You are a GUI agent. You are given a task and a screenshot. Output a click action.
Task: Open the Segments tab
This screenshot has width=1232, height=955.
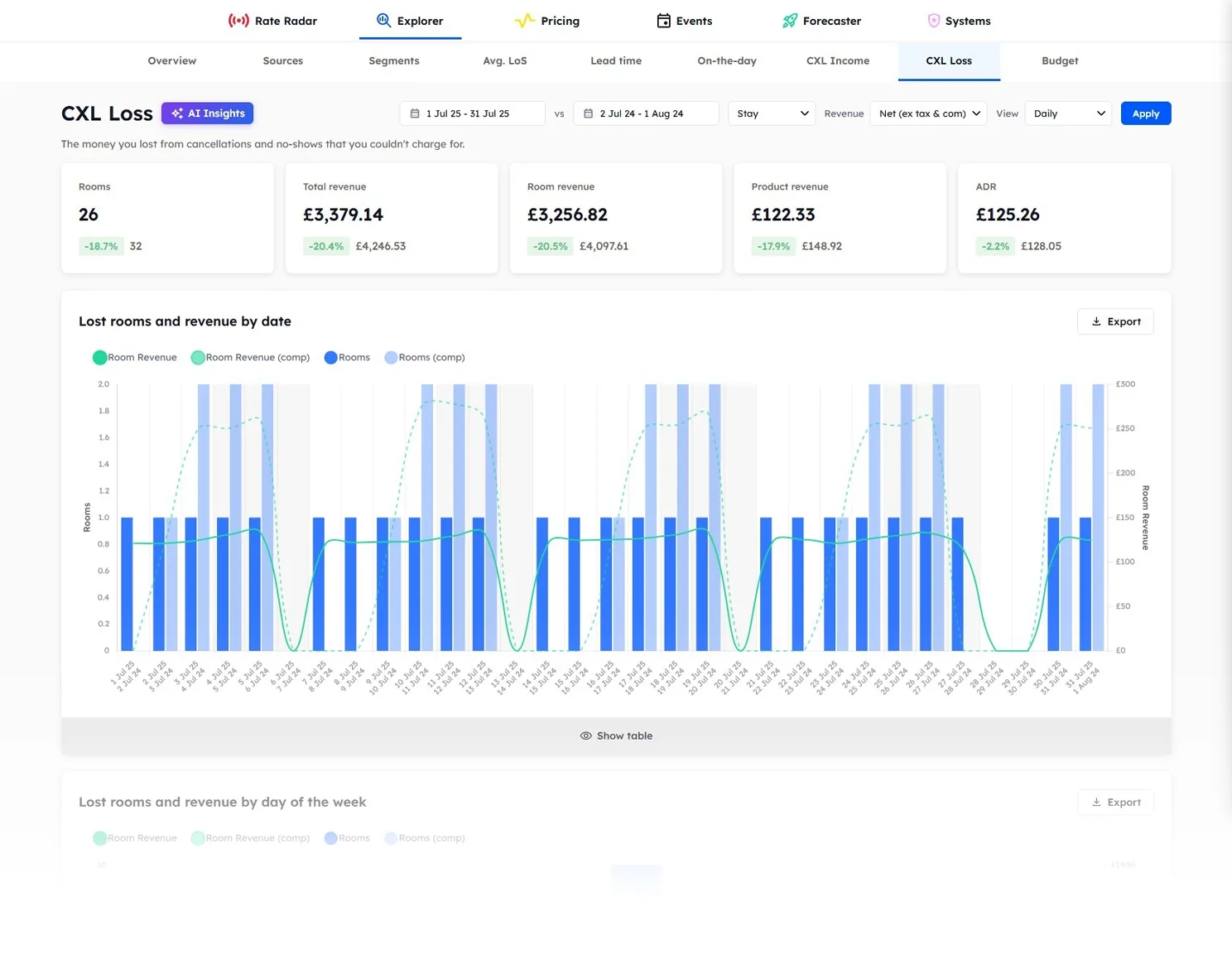tap(394, 60)
